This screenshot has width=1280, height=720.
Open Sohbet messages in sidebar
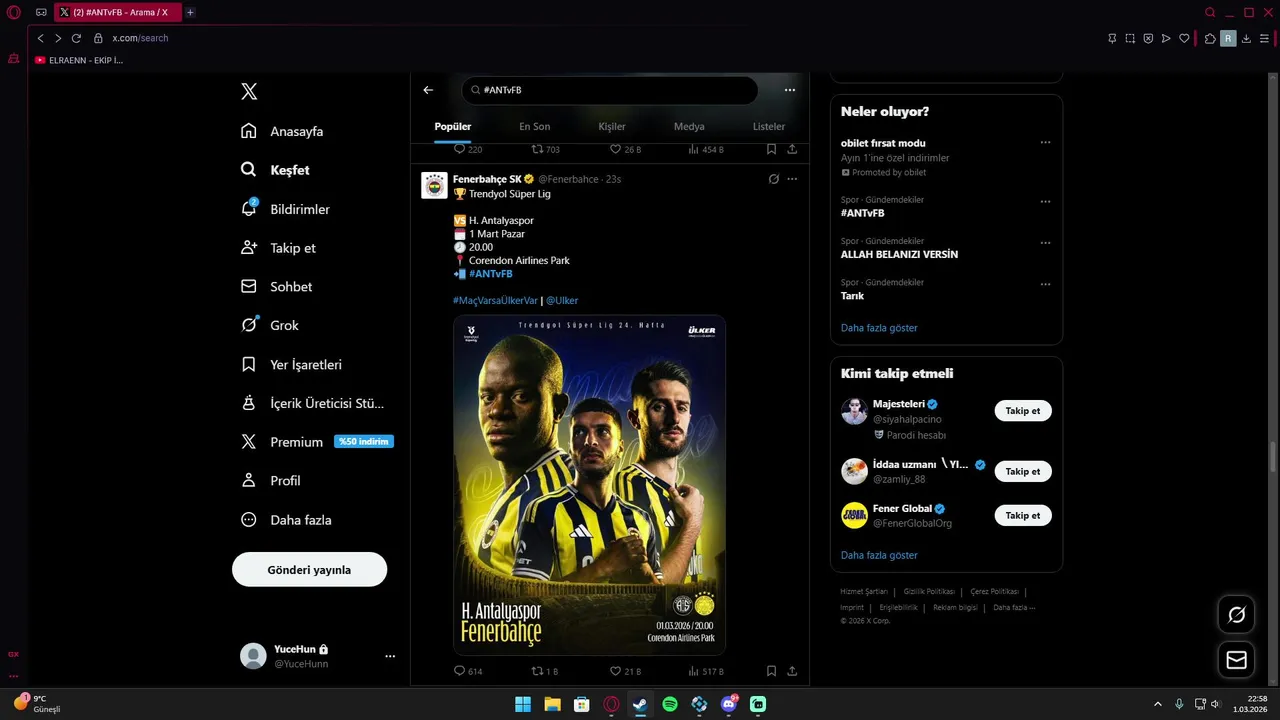pyautogui.click(x=277, y=287)
